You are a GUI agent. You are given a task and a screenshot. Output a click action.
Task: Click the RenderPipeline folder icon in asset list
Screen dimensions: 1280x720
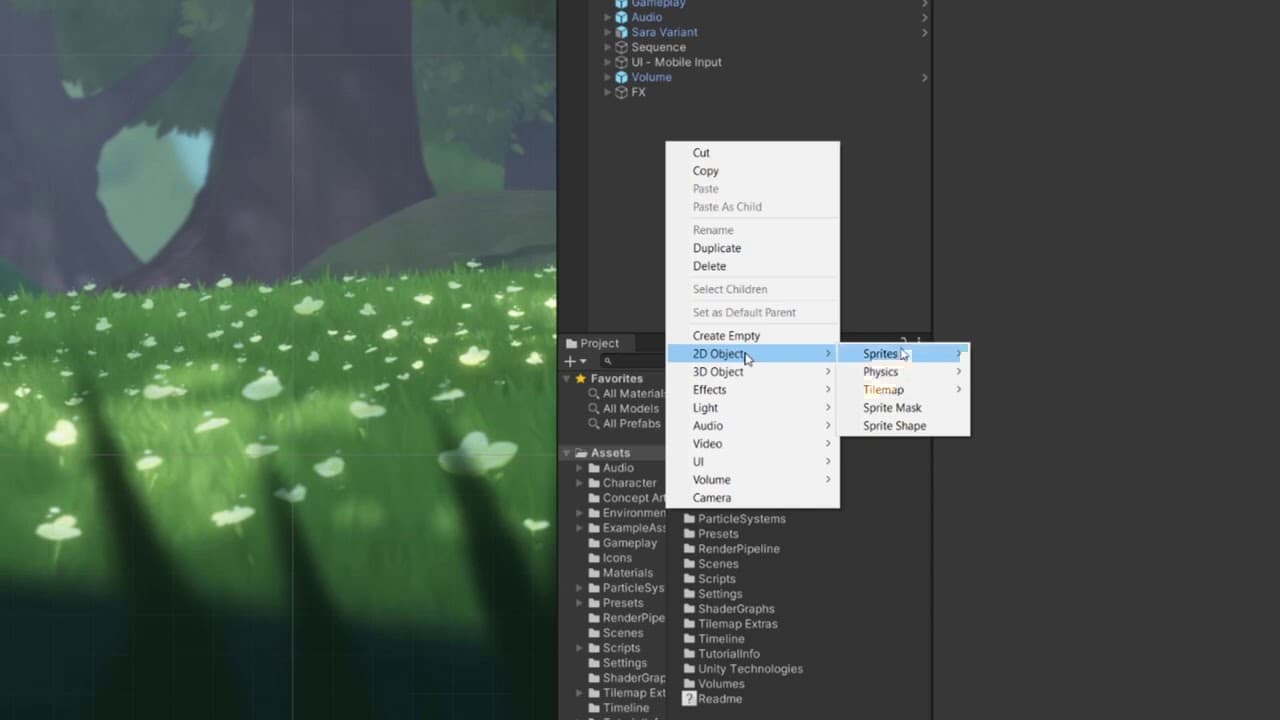688,549
